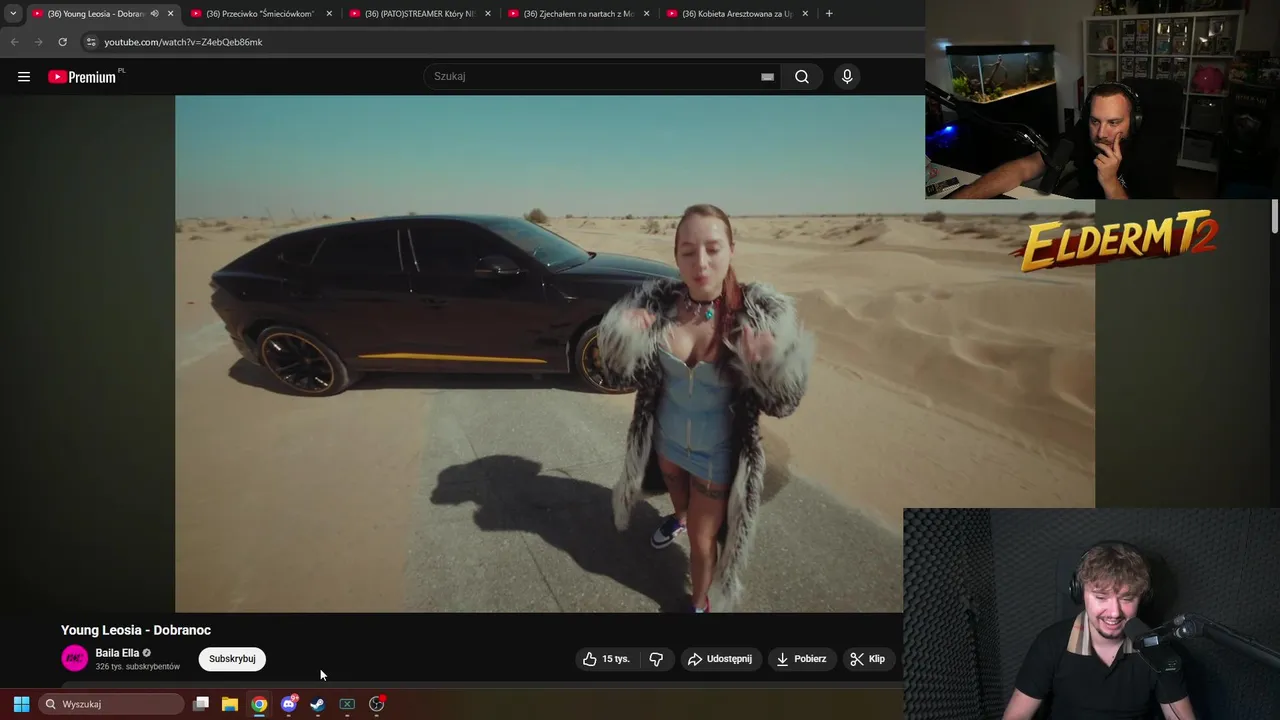The image size is (1280, 720).
Task: Open Baila Ella channel avatar
Action: click(x=75, y=658)
